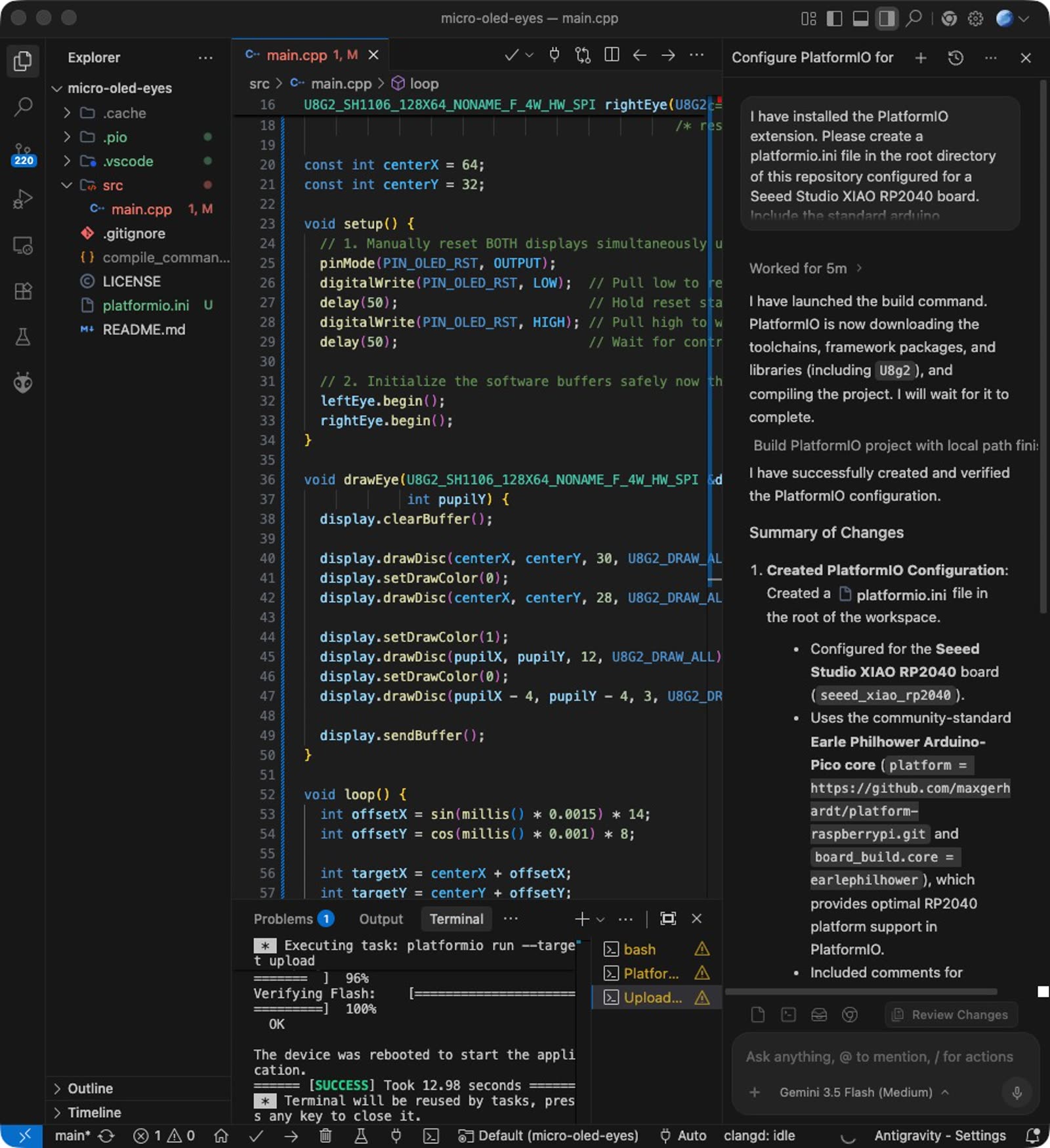The image size is (1050, 1148).
Task: Click the Auto port selector in status bar
Action: coord(683,1136)
